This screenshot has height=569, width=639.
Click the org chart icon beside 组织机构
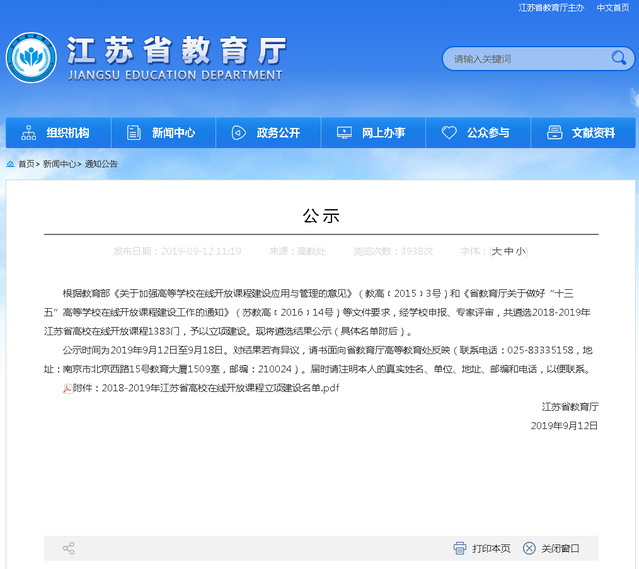[27, 133]
